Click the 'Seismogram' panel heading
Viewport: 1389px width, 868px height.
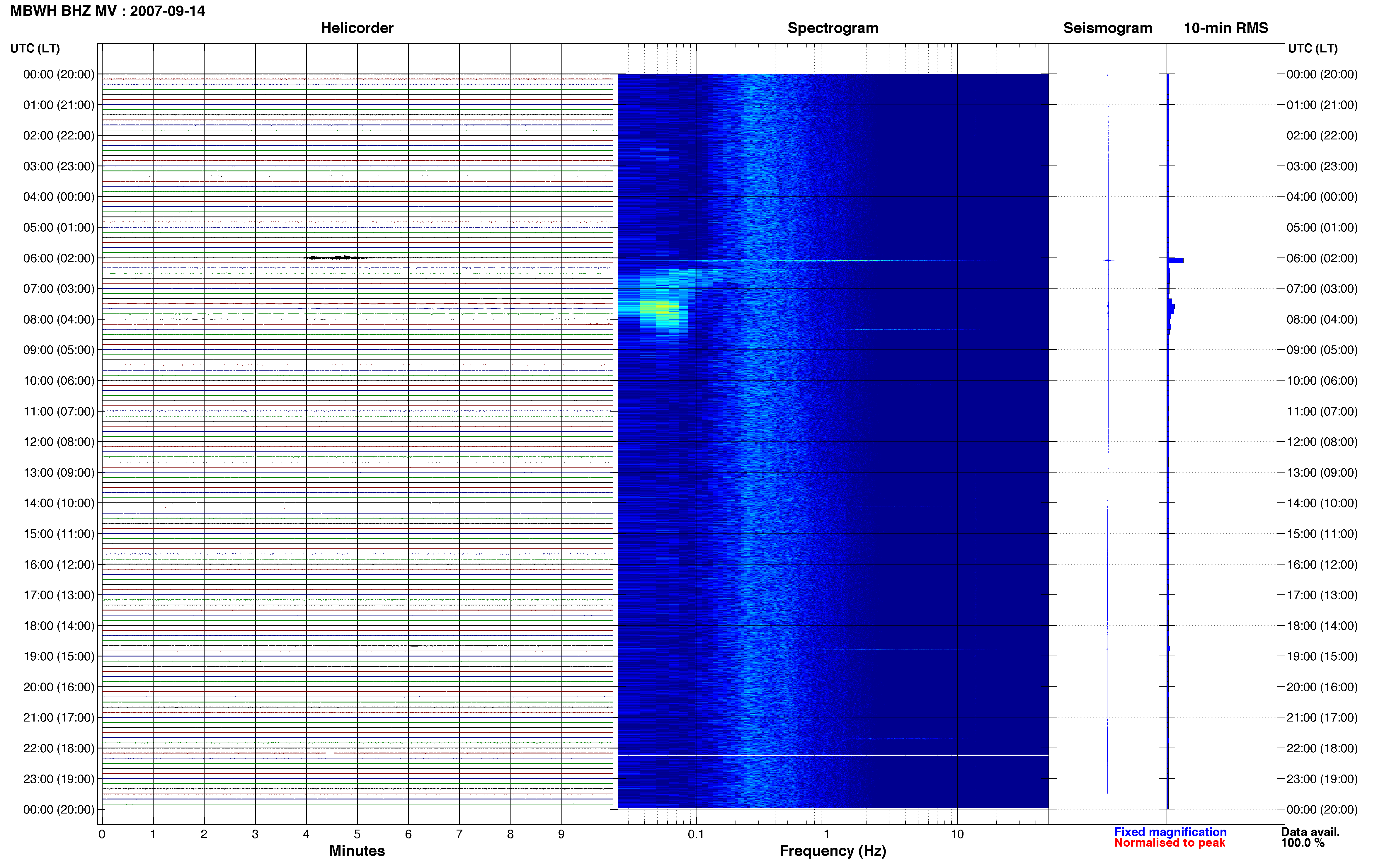(x=1107, y=28)
